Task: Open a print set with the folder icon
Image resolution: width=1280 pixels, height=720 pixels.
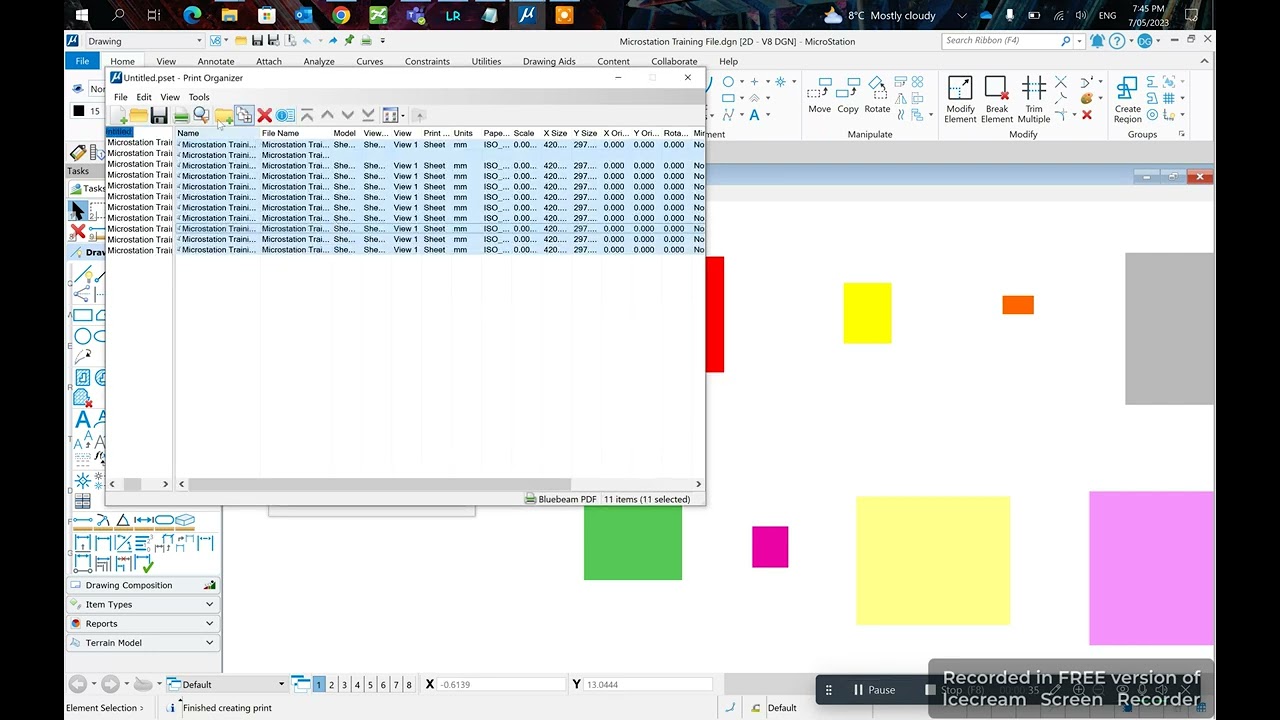Action: point(139,116)
